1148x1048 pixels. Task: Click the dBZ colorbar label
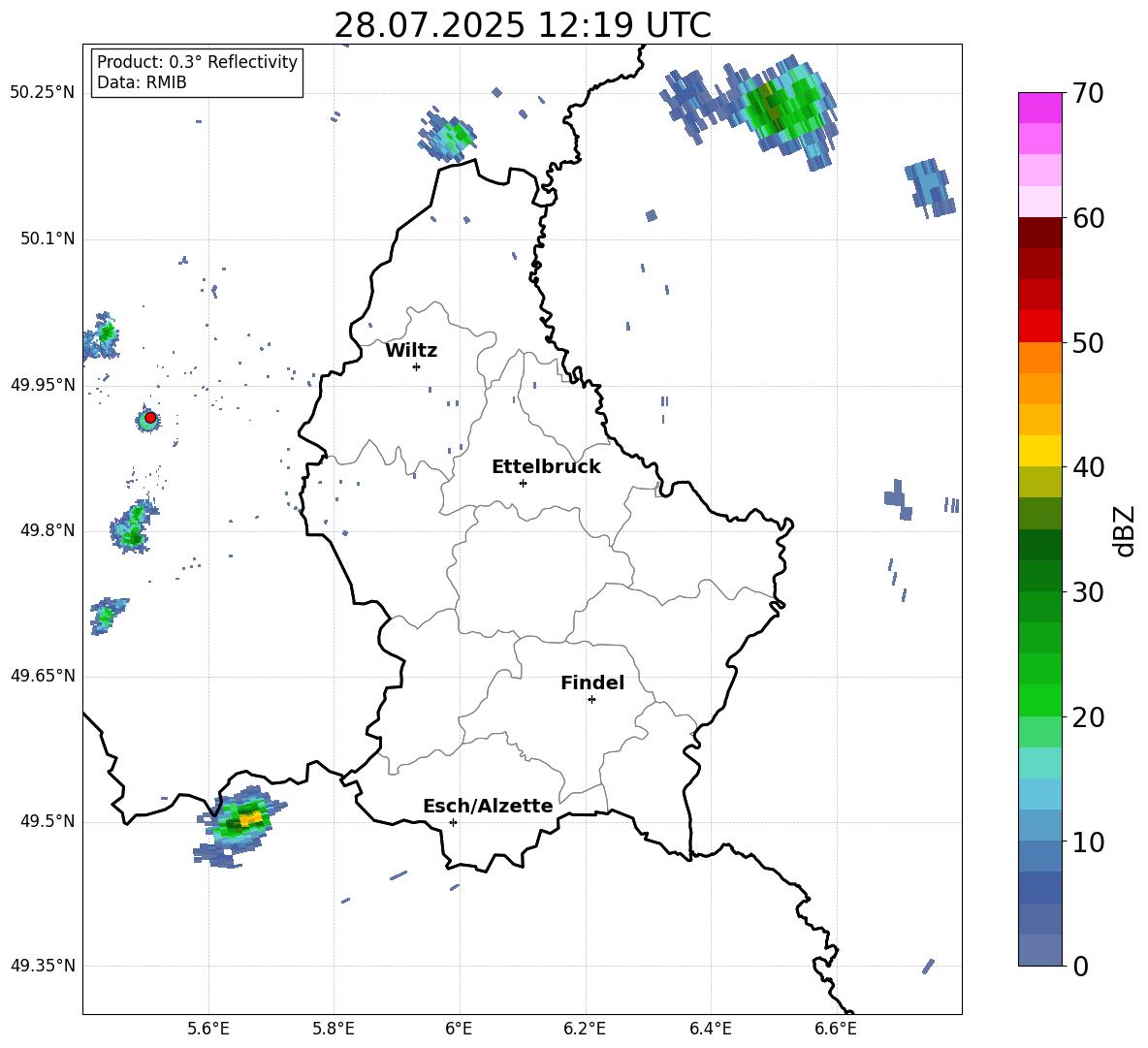click(x=1124, y=530)
